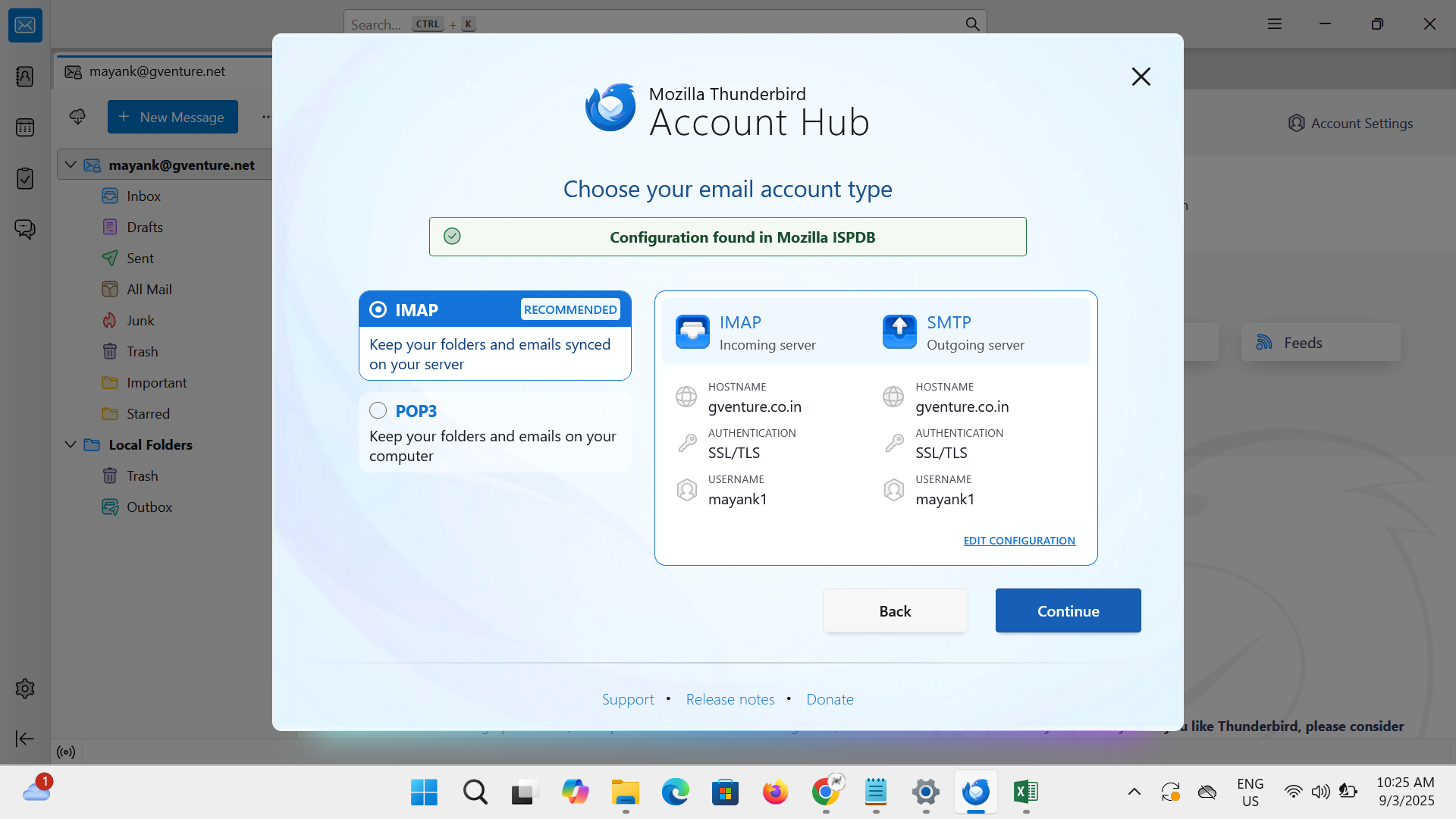The image size is (1456, 819).
Task: Open the Address Book sidebar icon
Action: click(x=25, y=77)
